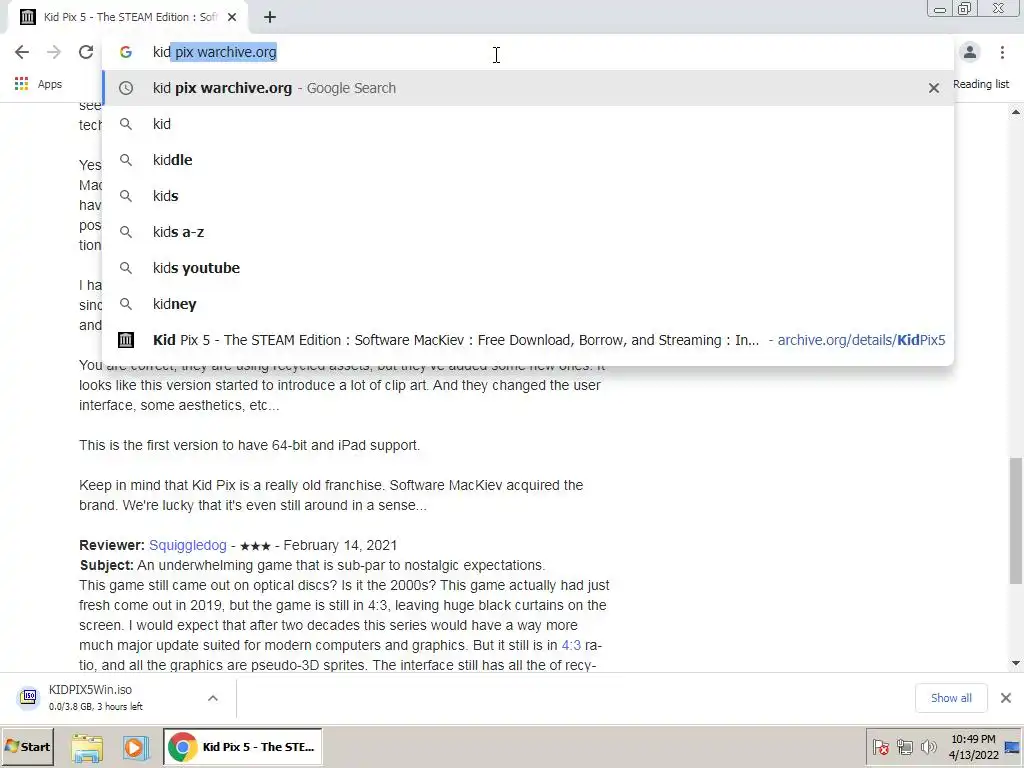Click the 'February 14, 2021' review date

(340, 545)
